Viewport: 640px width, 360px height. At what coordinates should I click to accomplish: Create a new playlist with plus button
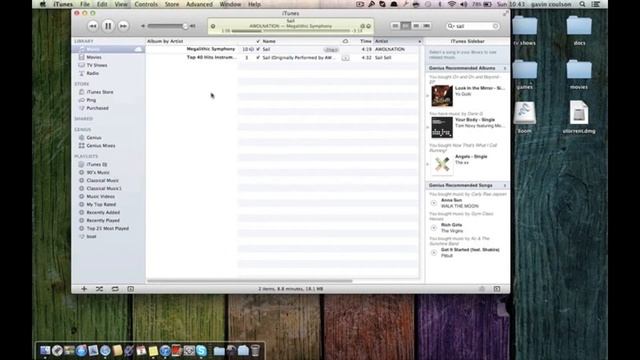click(x=84, y=289)
